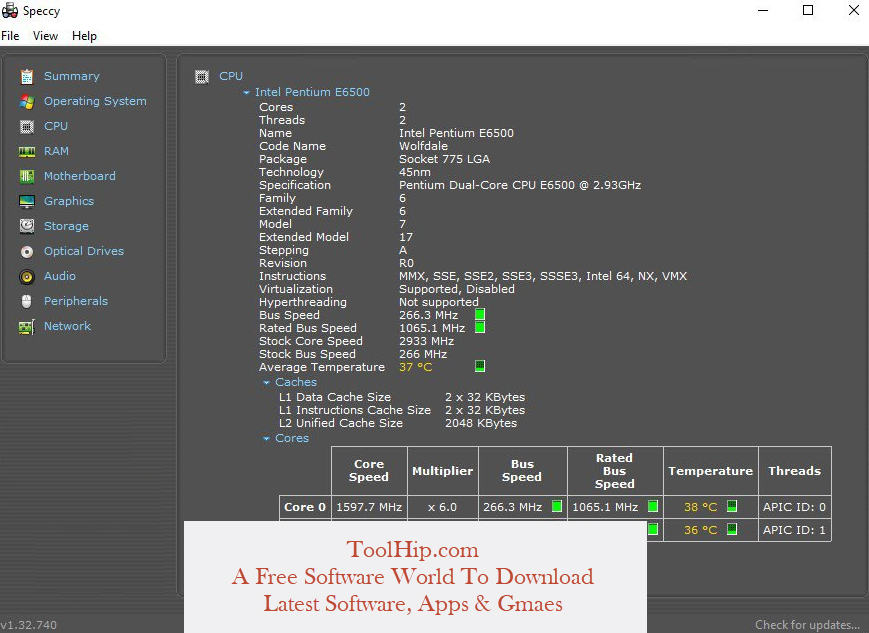Screen dimensions: 869x633
Task: Collapse the Cores section
Action: (x=267, y=438)
